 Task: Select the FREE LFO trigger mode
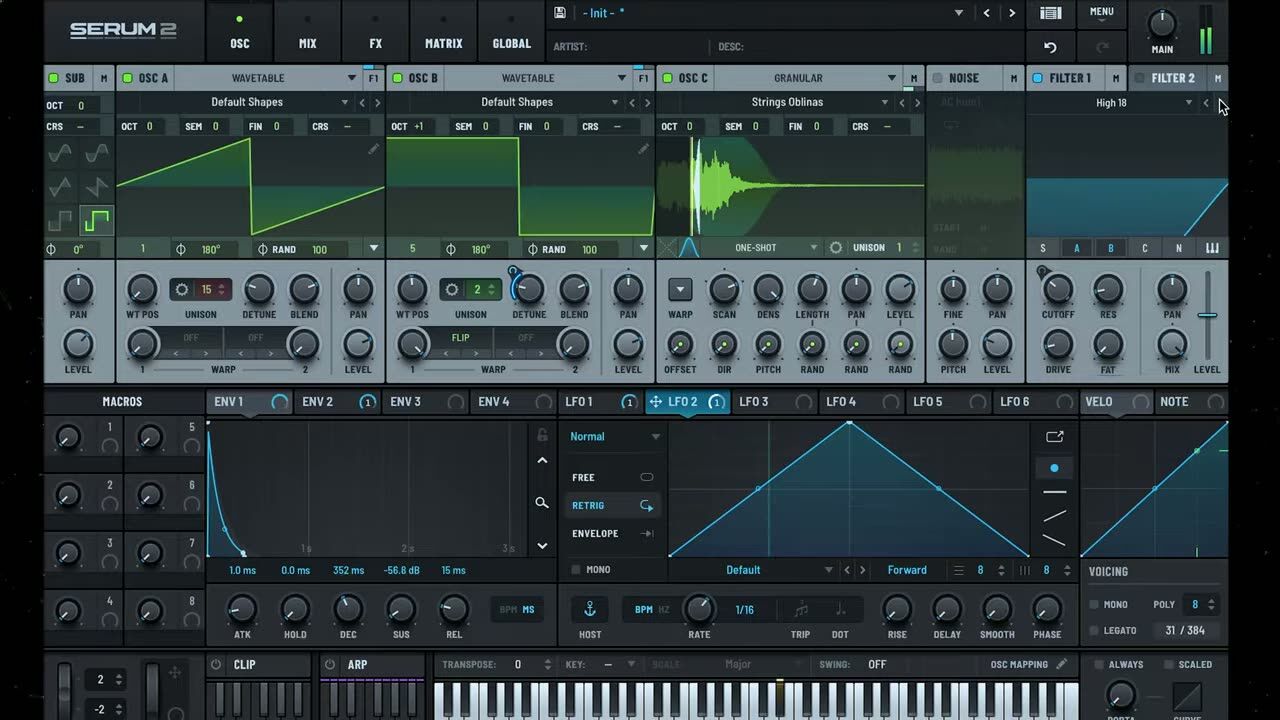click(x=613, y=477)
